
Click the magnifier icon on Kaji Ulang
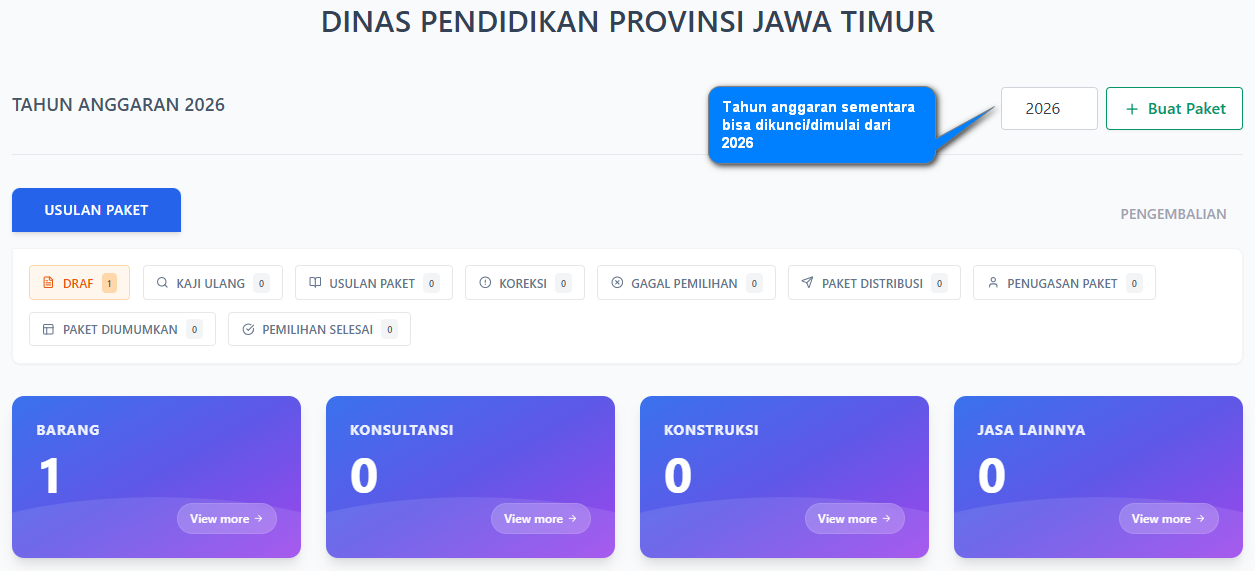162,283
